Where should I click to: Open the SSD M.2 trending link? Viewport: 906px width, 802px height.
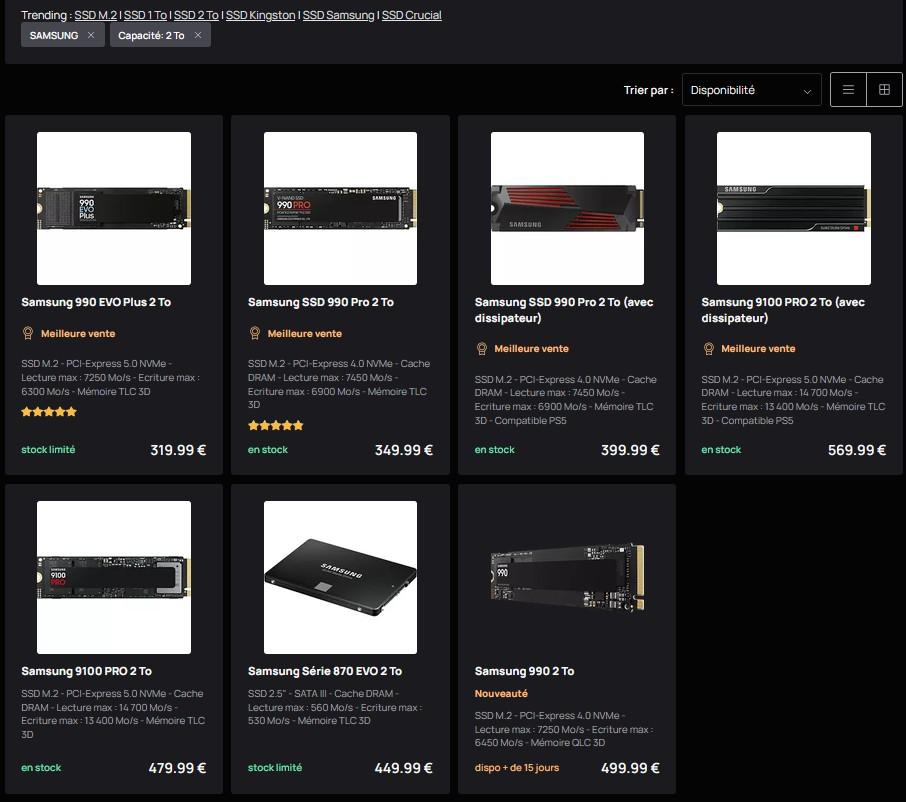coord(95,15)
